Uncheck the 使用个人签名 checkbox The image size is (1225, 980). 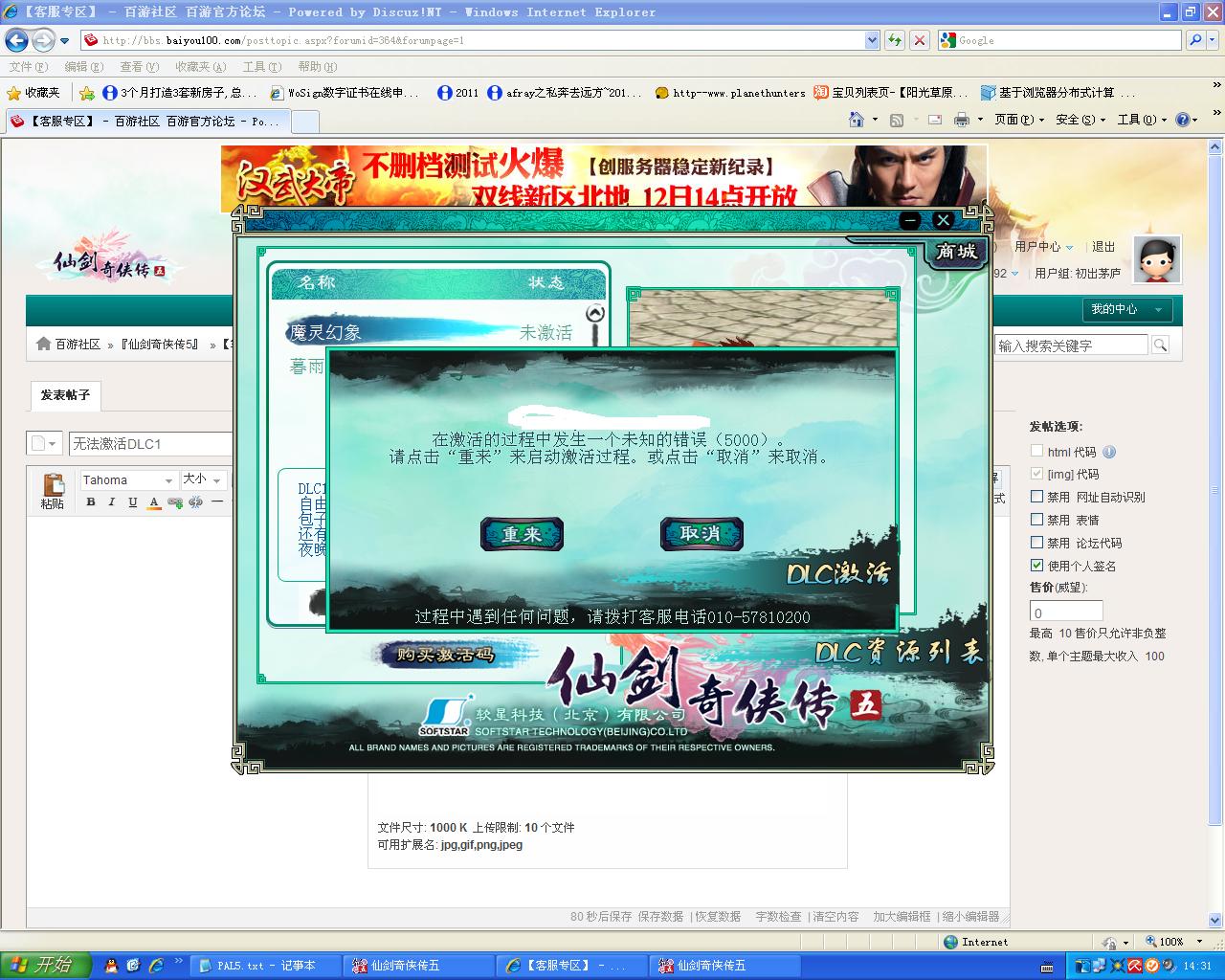[1036, 566]
